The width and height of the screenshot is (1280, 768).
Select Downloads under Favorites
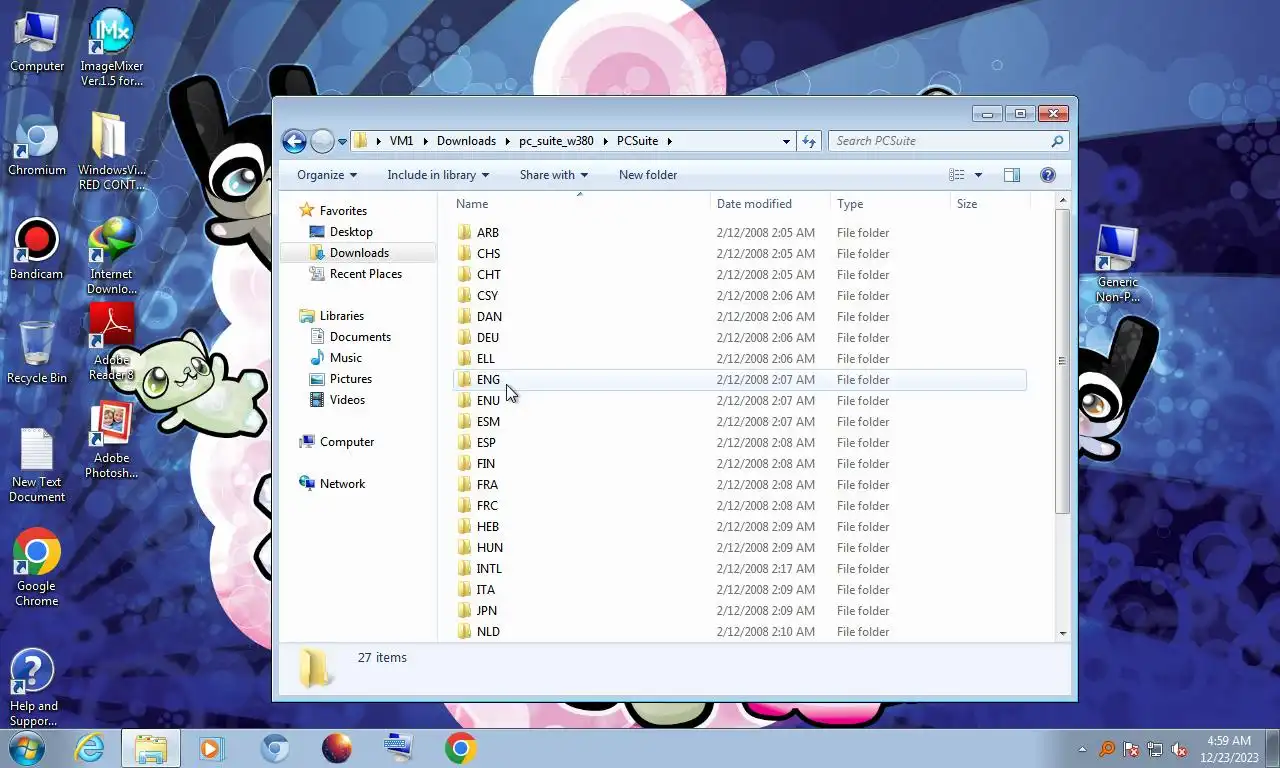click(x=359, y=253)
